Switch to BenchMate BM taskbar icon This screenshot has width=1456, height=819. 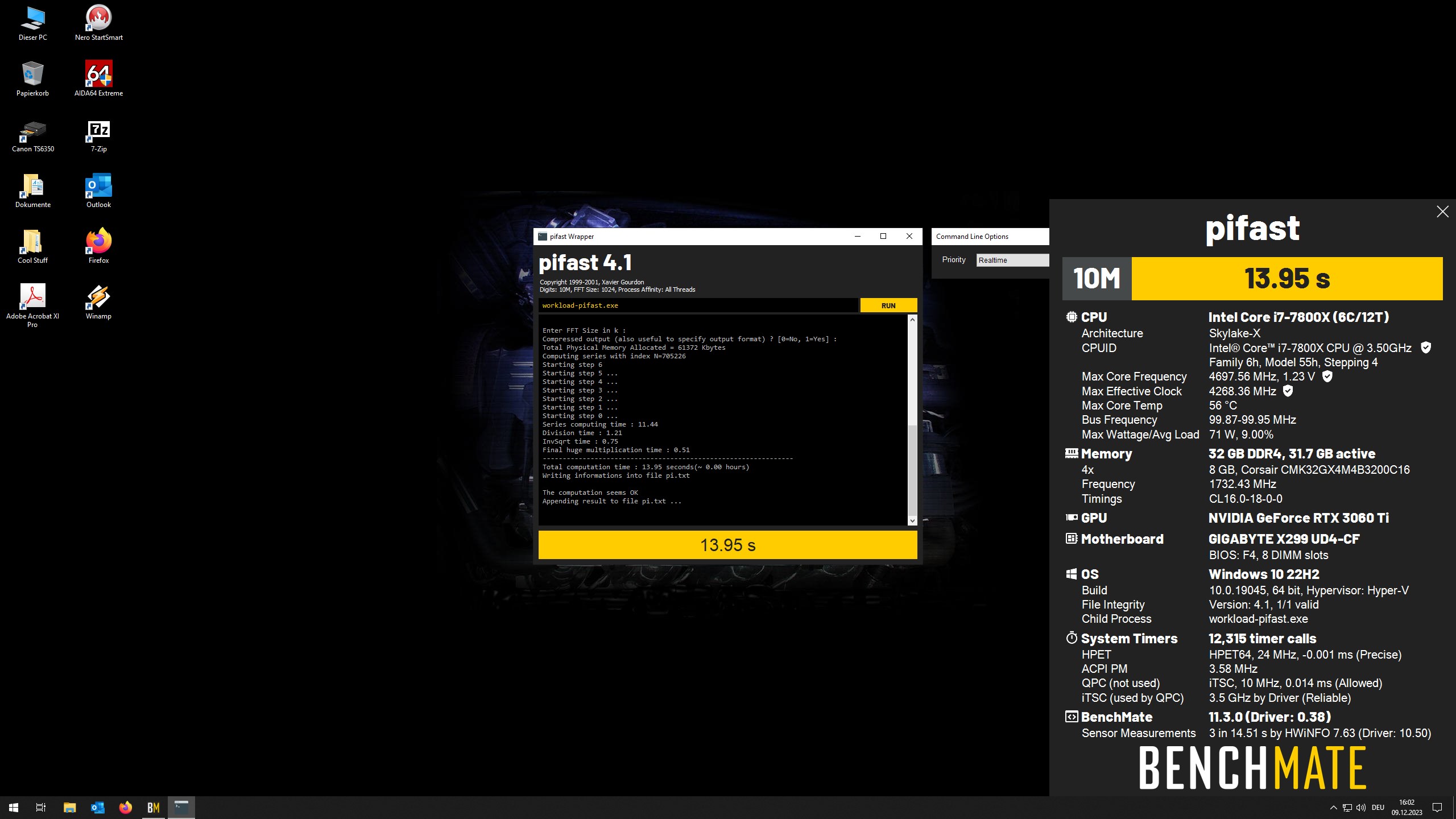click(153, 807)
